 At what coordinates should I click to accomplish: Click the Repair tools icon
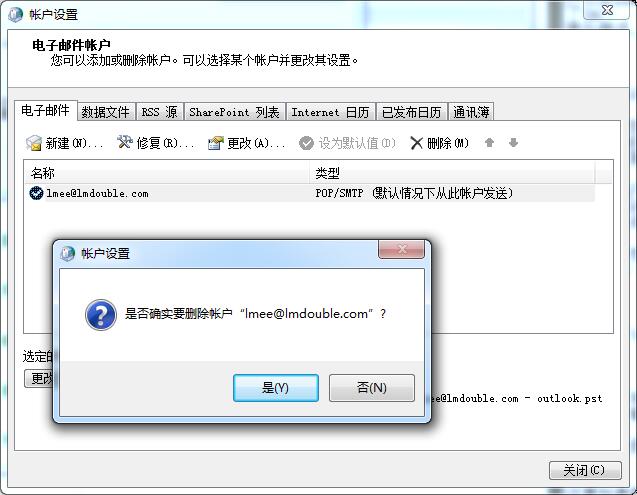click(x=125, y=142)
